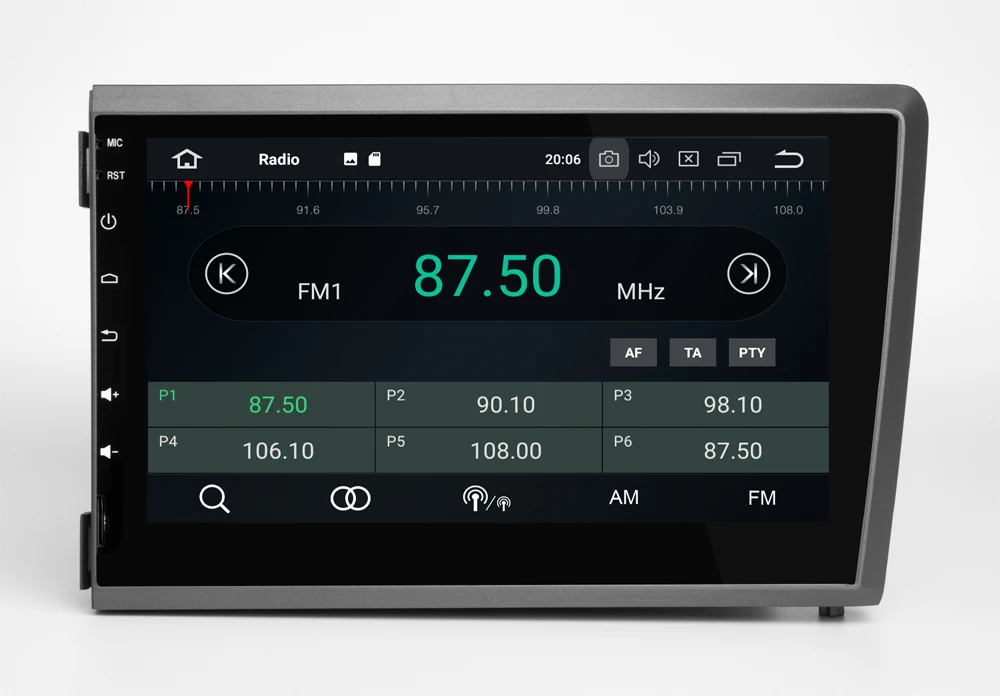Tap the SD card icon in status bar

coord(374,158)
